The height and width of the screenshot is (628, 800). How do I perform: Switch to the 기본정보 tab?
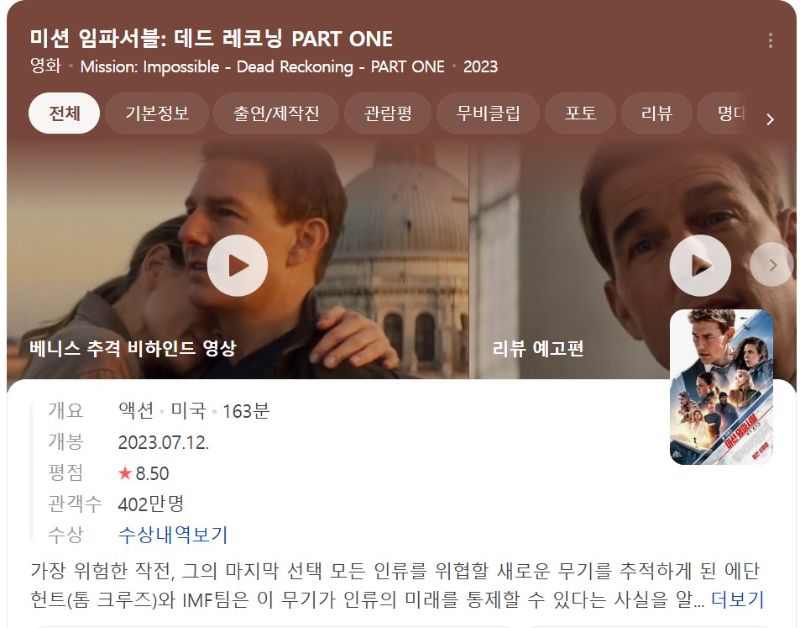pyautogui.click(x=157, y=113)
